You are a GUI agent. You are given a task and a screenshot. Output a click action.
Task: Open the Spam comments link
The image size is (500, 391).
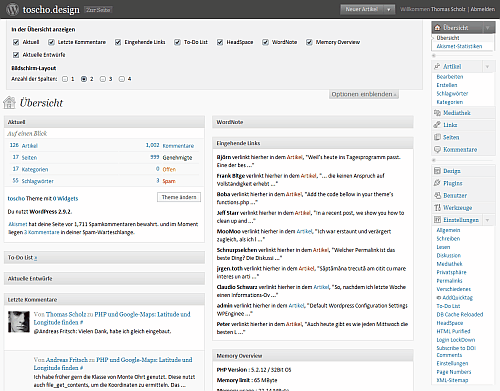click(169, 181)
